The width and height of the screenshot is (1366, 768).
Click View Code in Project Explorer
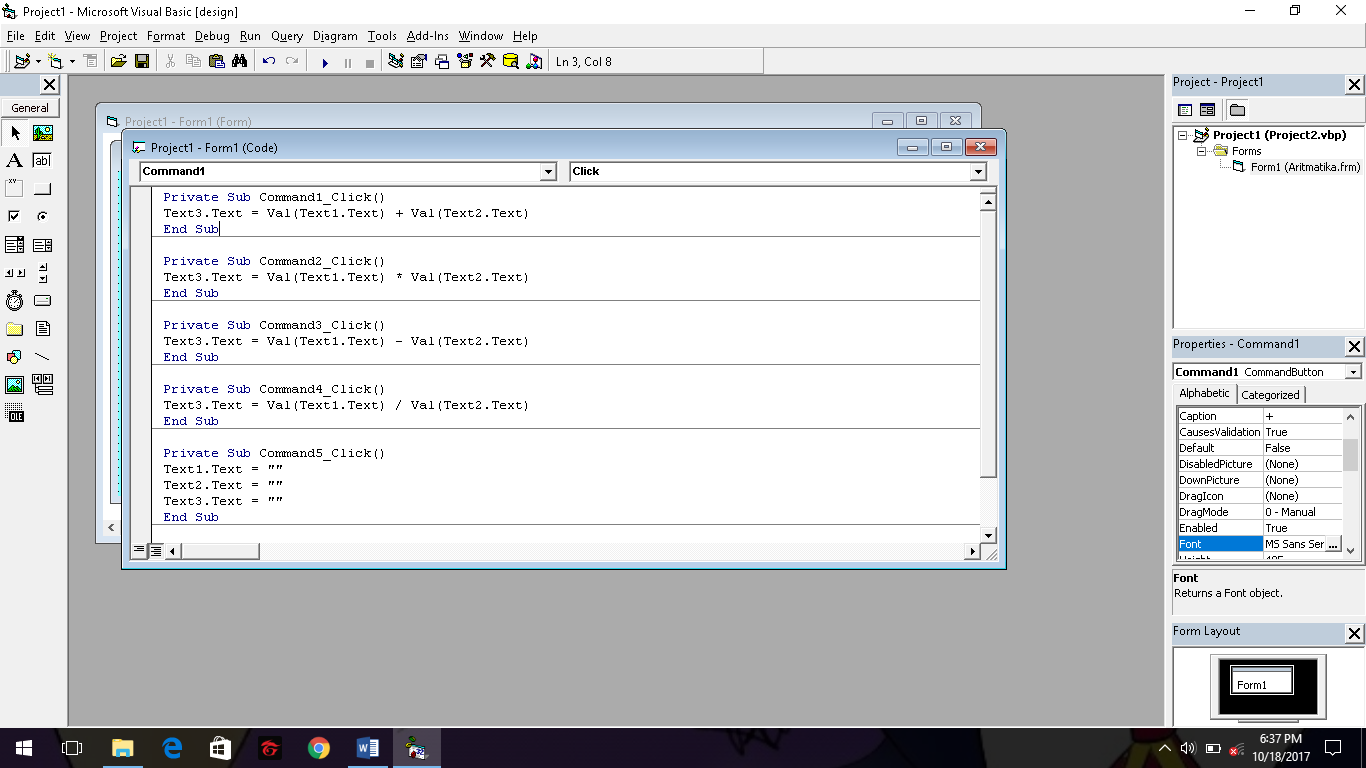pyautogui.click(x=1184, y=109)
